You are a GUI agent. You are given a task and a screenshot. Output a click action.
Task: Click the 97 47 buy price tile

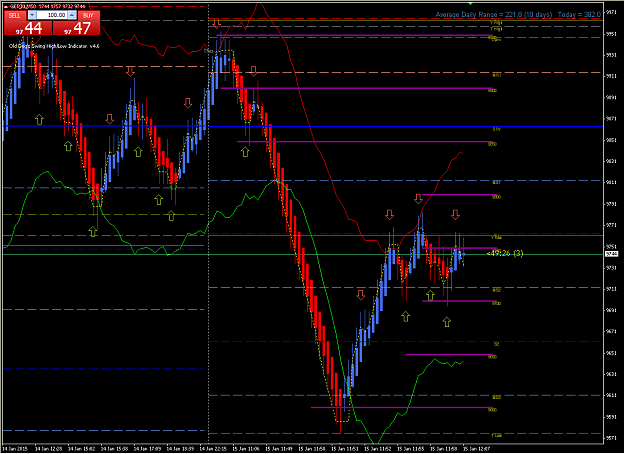coord(76,28)
